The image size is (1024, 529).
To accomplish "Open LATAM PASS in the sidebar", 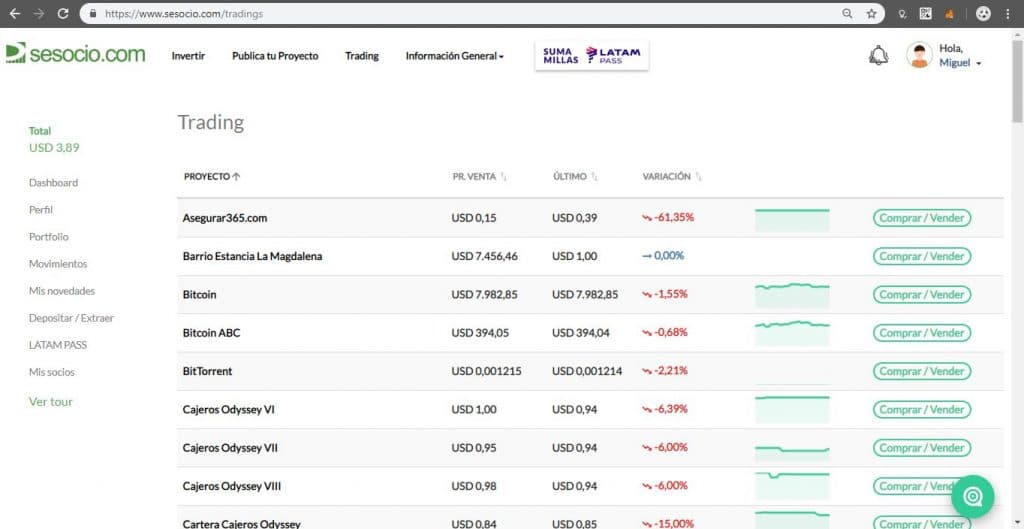I will pyautogui.click(x=57, y=345).
